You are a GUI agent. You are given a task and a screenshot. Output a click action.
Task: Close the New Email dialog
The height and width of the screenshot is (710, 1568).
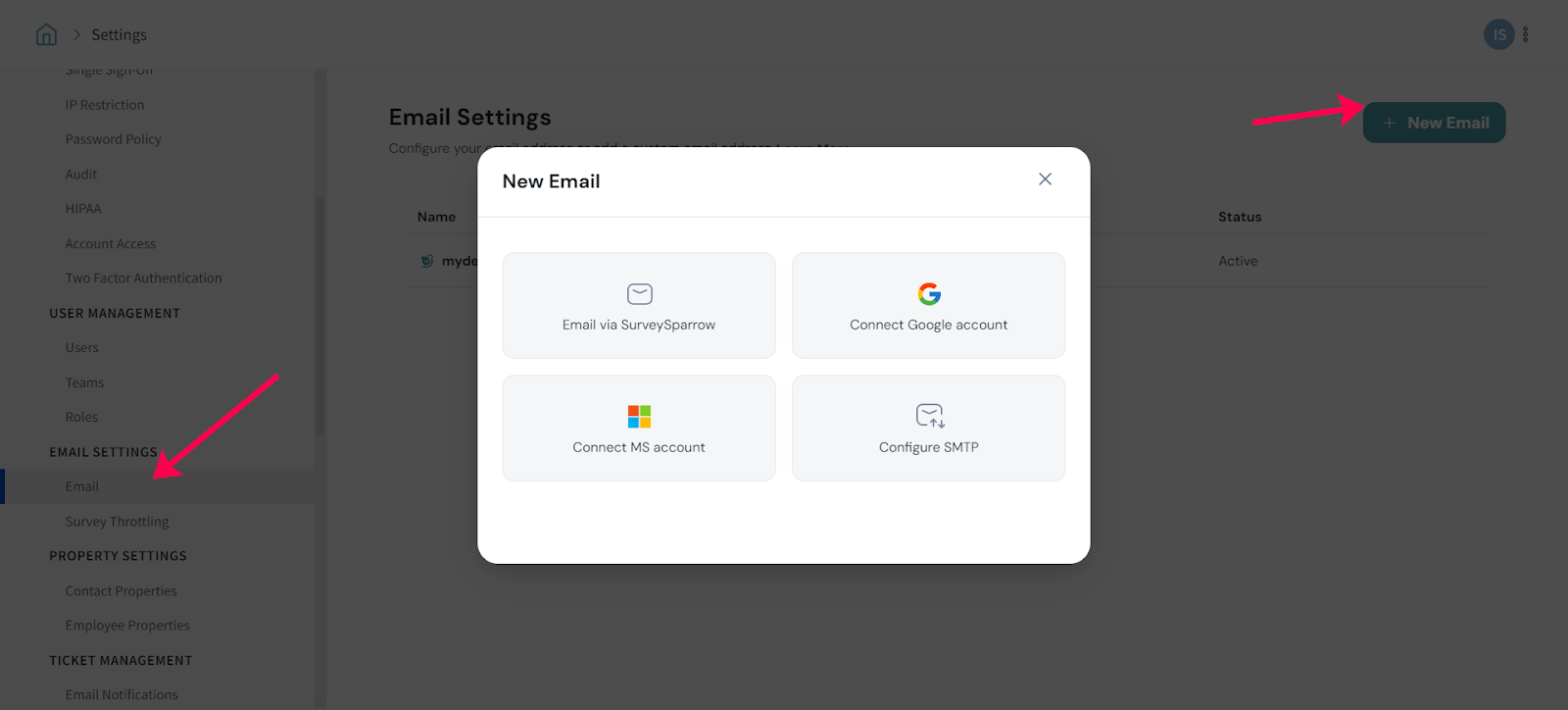coord(1045,179)
